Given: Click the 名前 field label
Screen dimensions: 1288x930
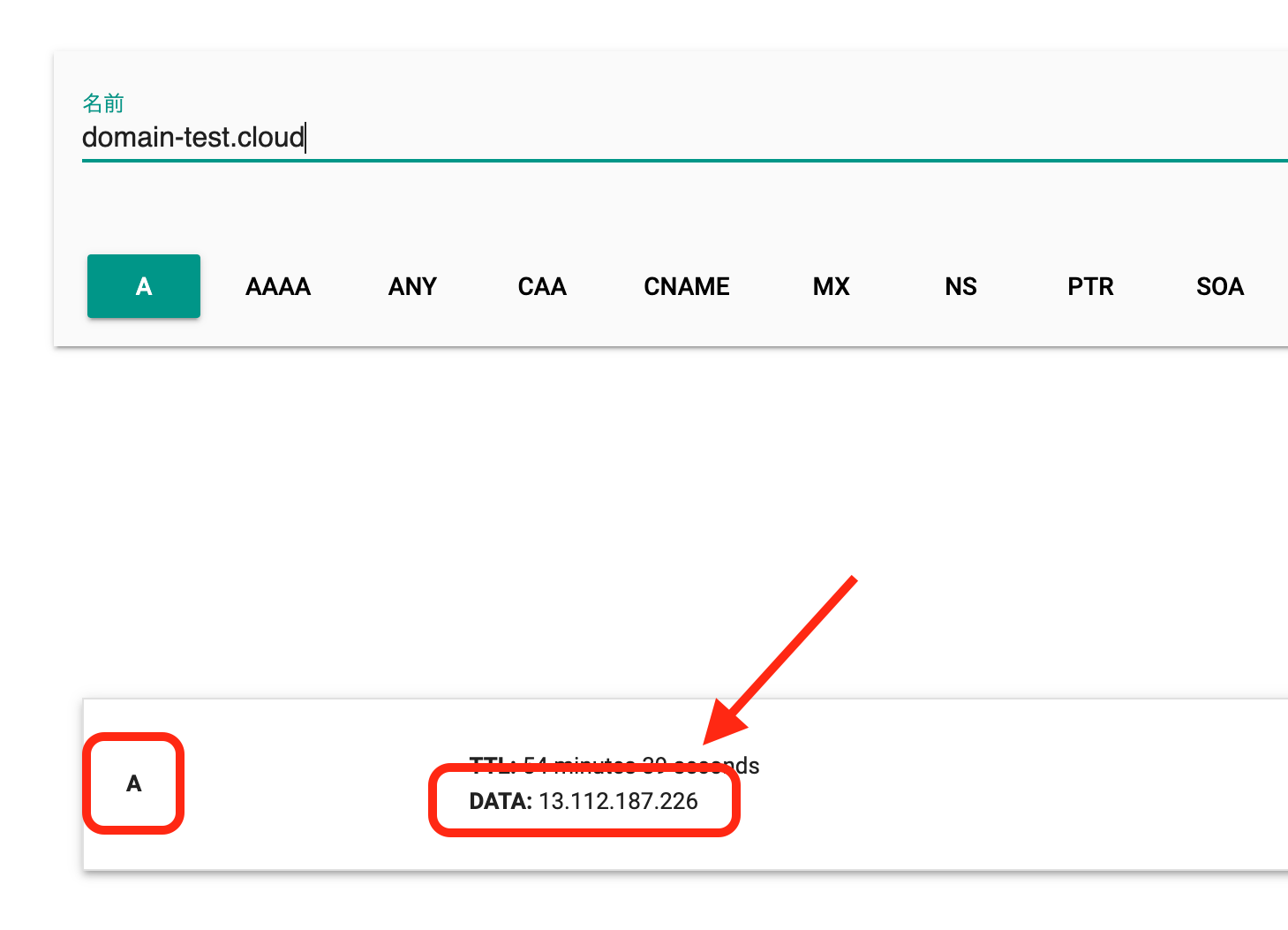Looking at the screenshot, I should [x=102, y=103].
